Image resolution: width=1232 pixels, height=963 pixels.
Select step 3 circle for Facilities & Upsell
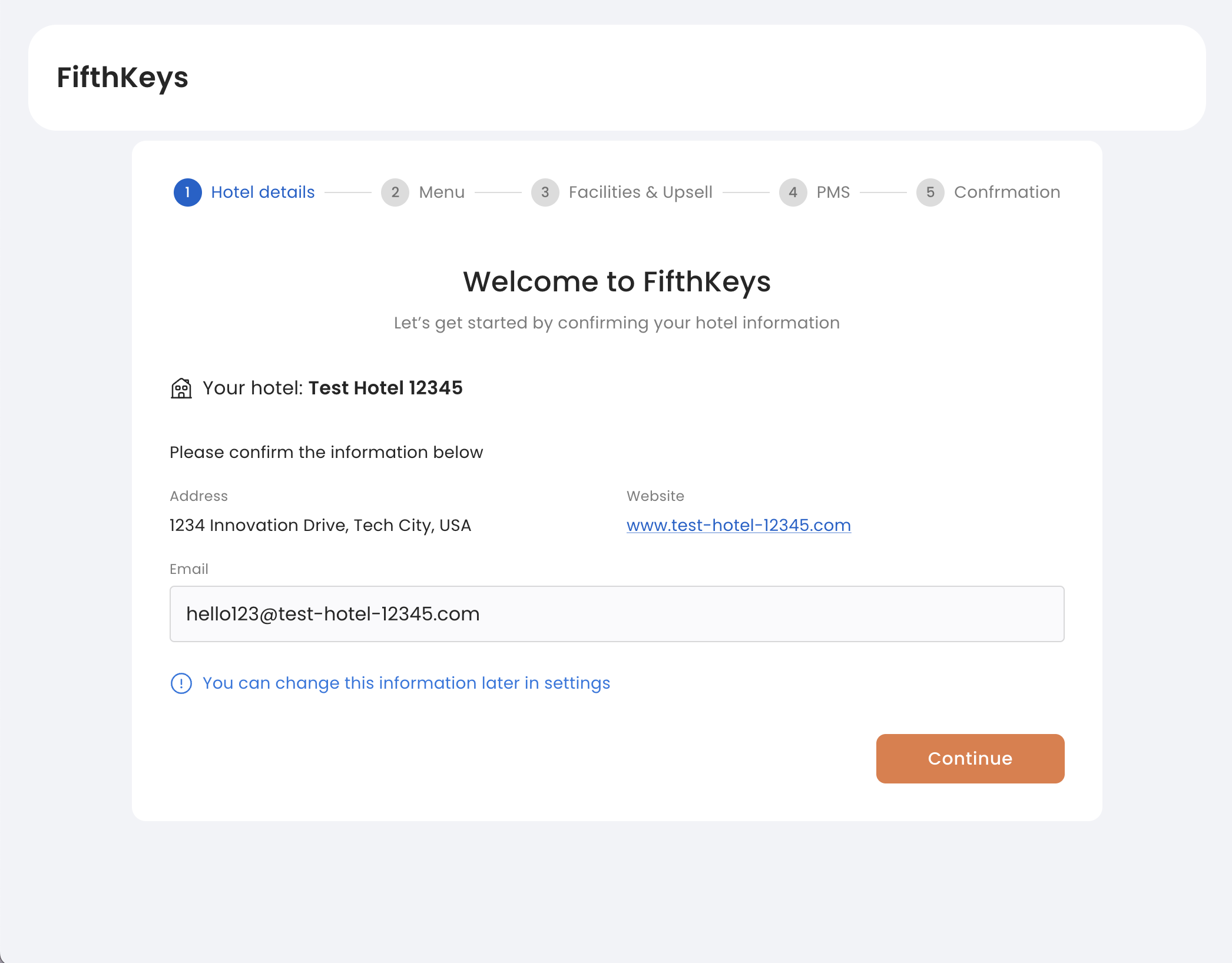tap(545, 192)
